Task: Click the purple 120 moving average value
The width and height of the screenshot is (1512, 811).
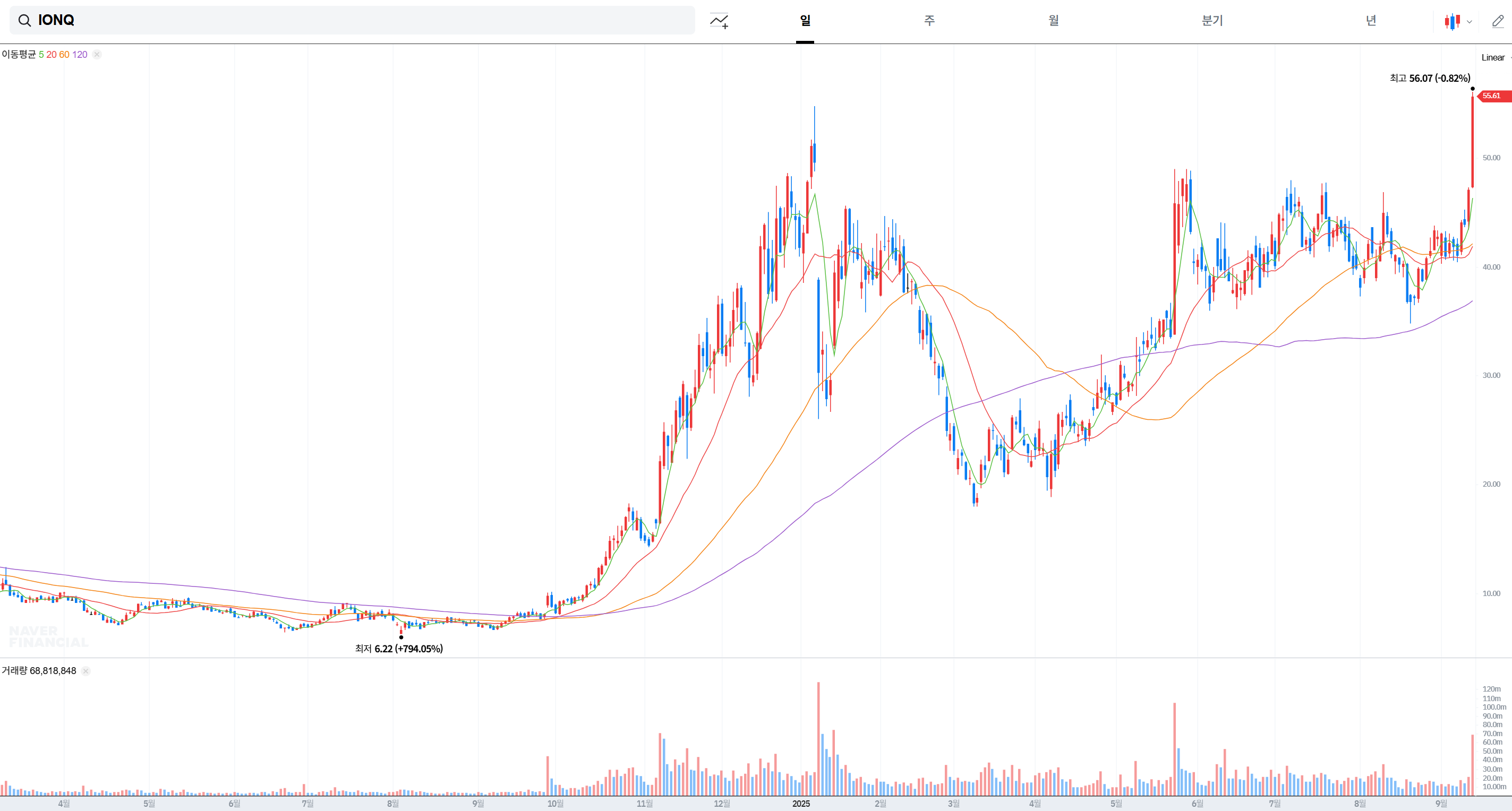Action: pos(80,55)
